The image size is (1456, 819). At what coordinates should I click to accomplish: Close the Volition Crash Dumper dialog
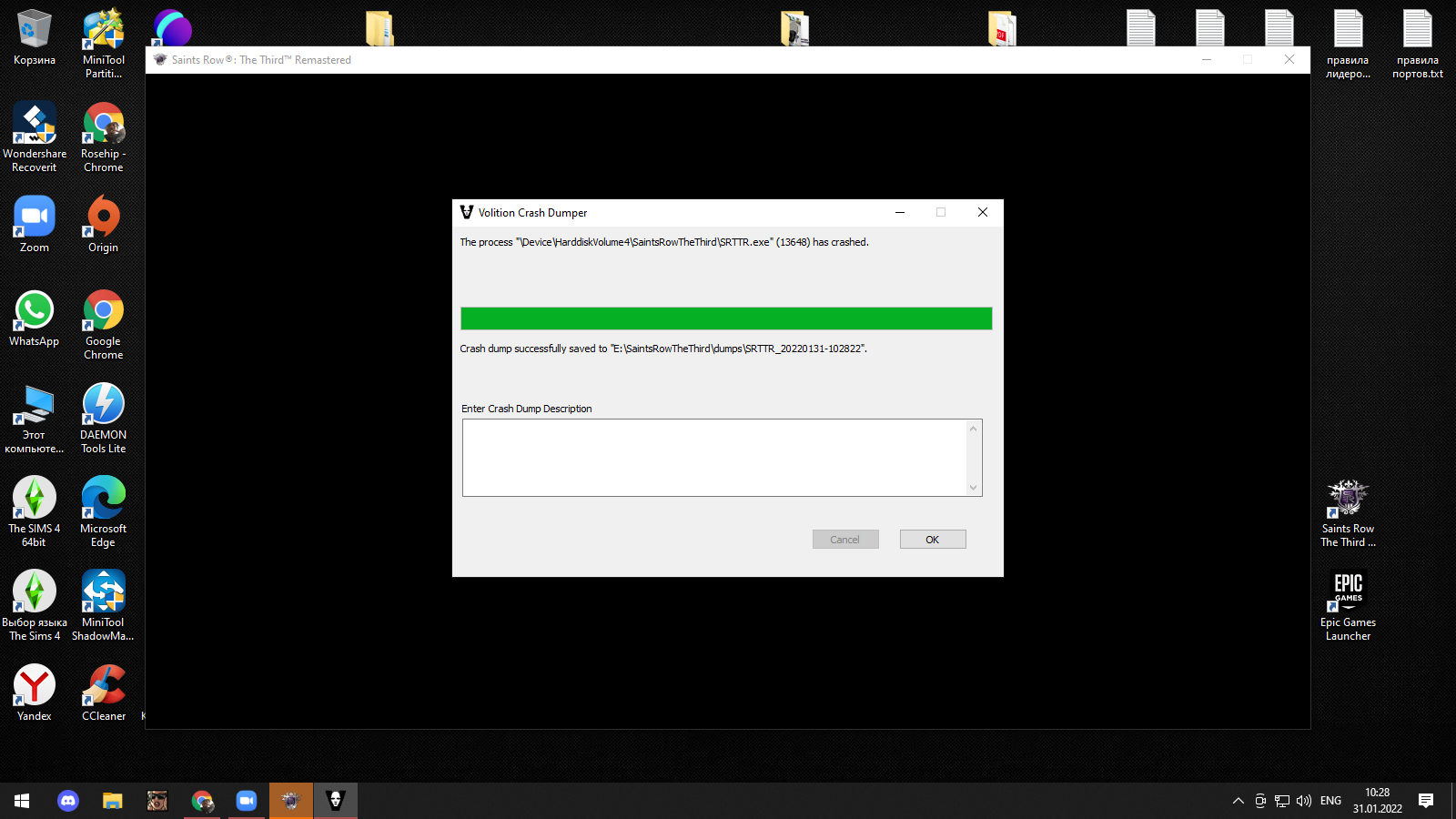coord(983,212)
